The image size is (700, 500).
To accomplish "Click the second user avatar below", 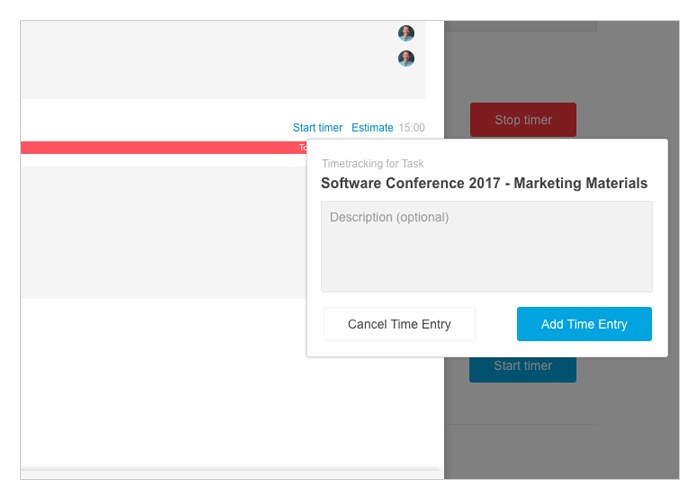I will click(406, 58).
